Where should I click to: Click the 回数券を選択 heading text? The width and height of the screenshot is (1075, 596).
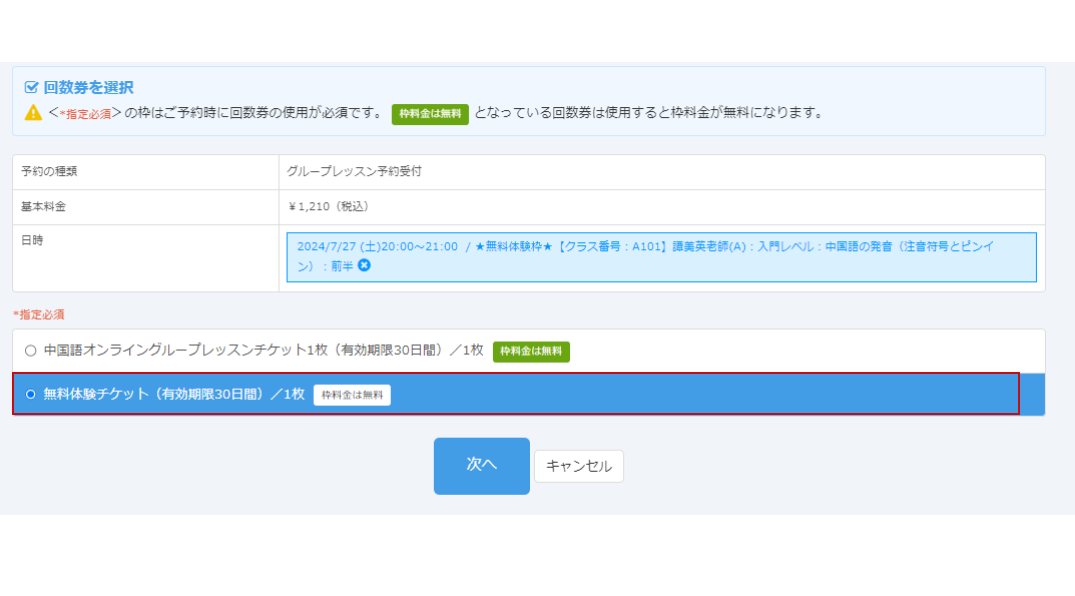[88, 87]
